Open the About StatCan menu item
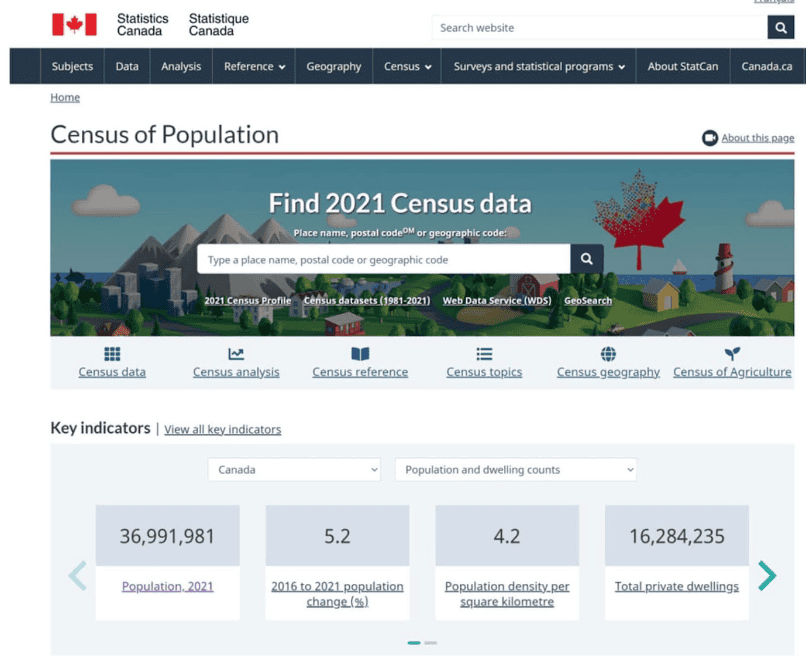 pyautogui.click(x=683, y=66)
